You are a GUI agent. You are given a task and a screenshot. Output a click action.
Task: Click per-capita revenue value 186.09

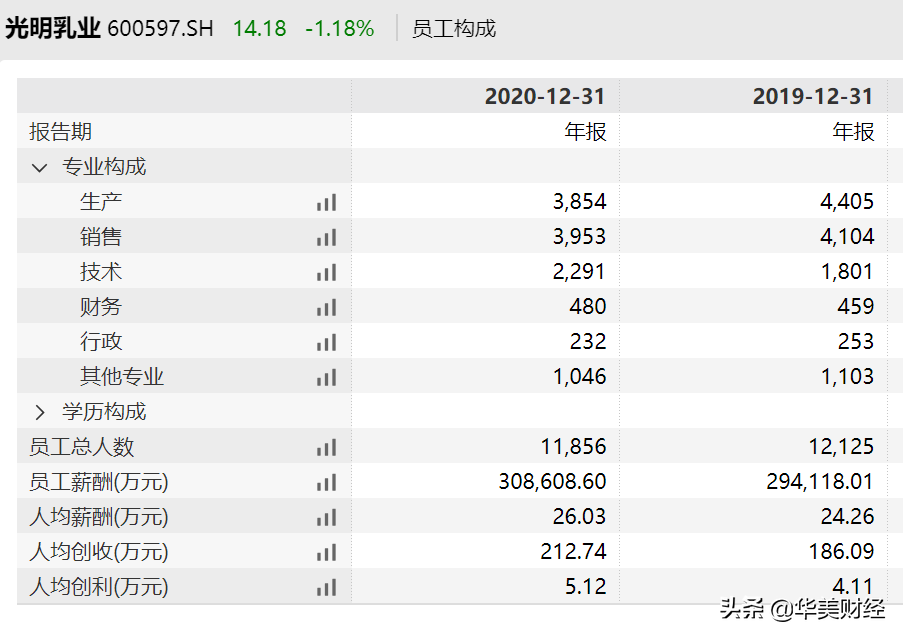pos(841,552)
